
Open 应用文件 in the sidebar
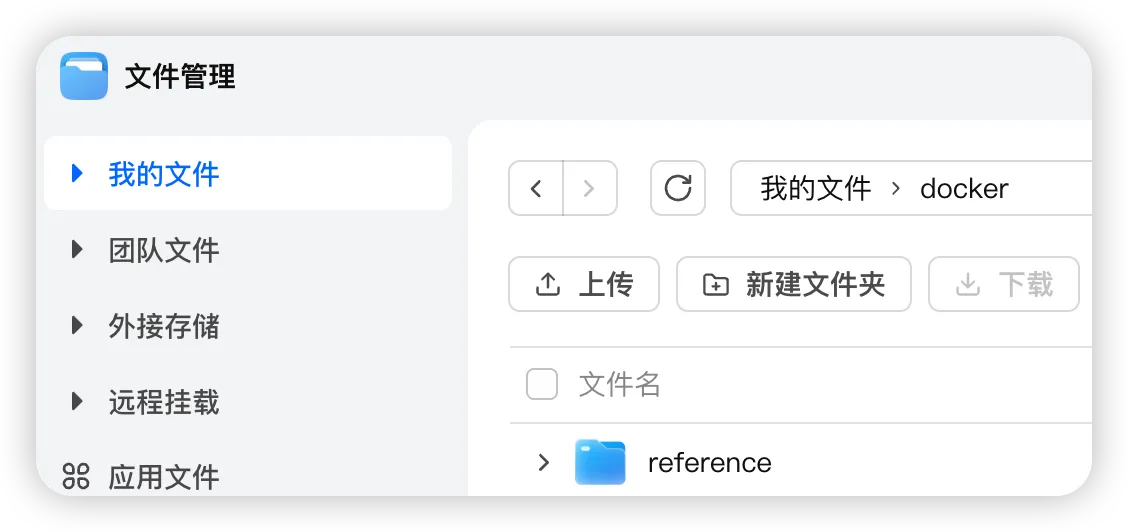pos(164,477)
